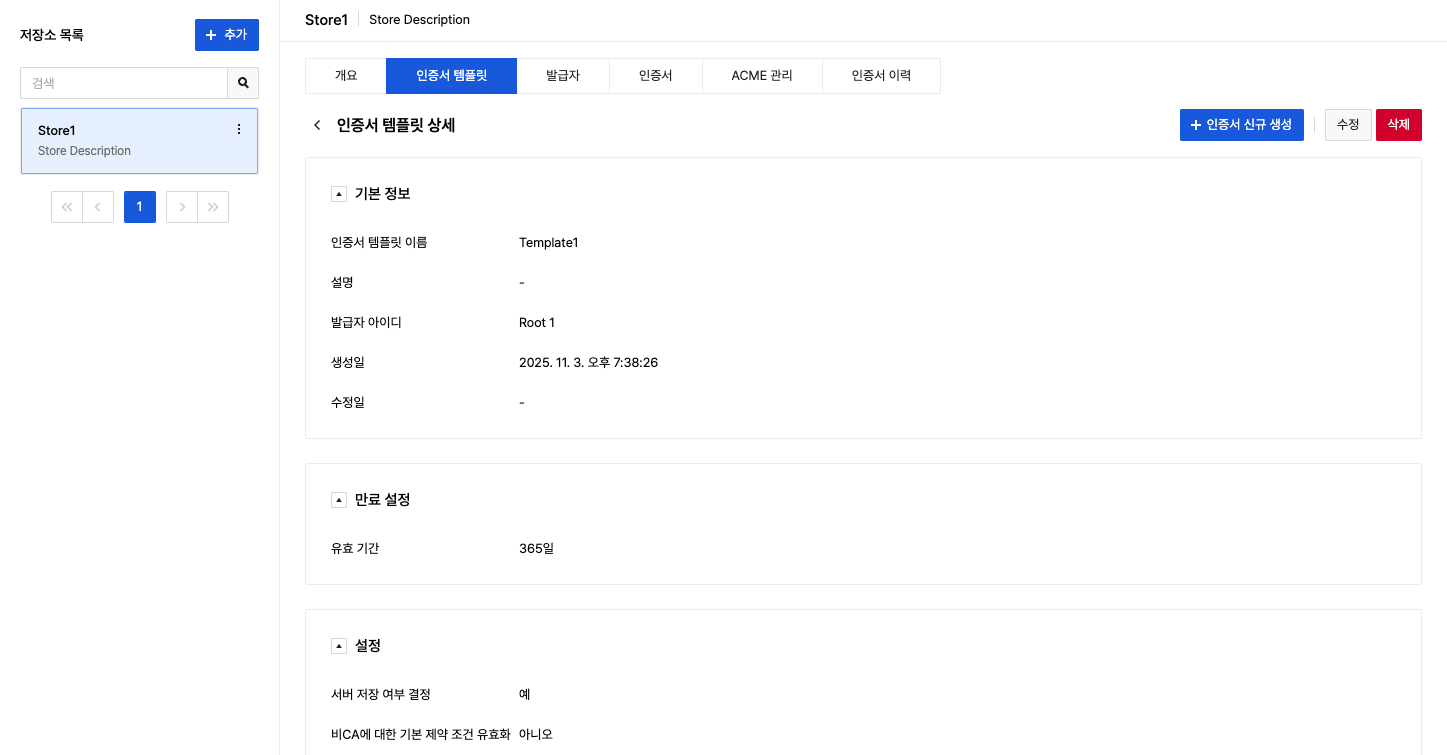
Task: View the 인증서 이력 tab
Action: 881,76
